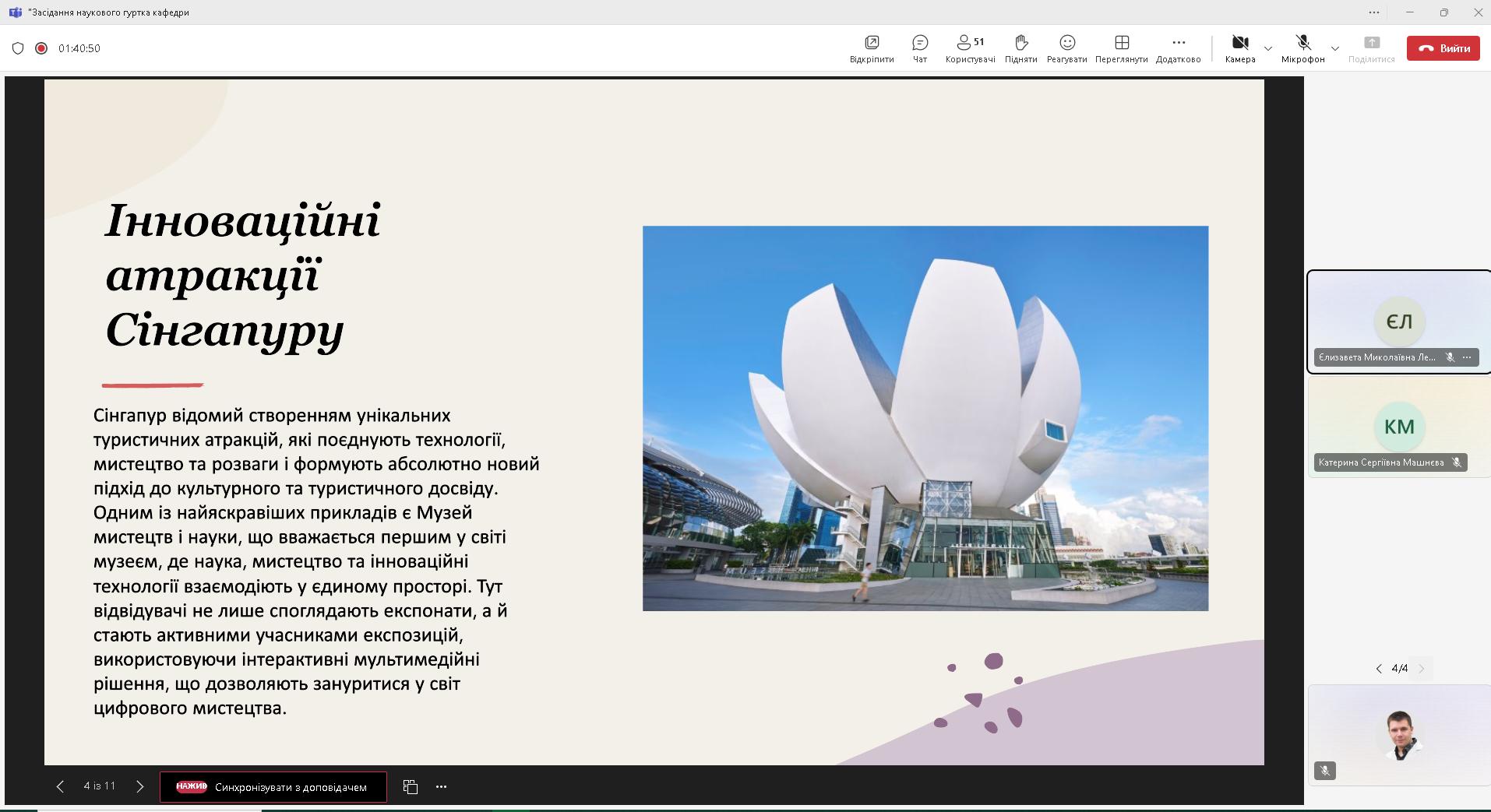
Task: Click Синхронізувати з доповідачем button
Action: pyautogui.click(x=273, y=786)
